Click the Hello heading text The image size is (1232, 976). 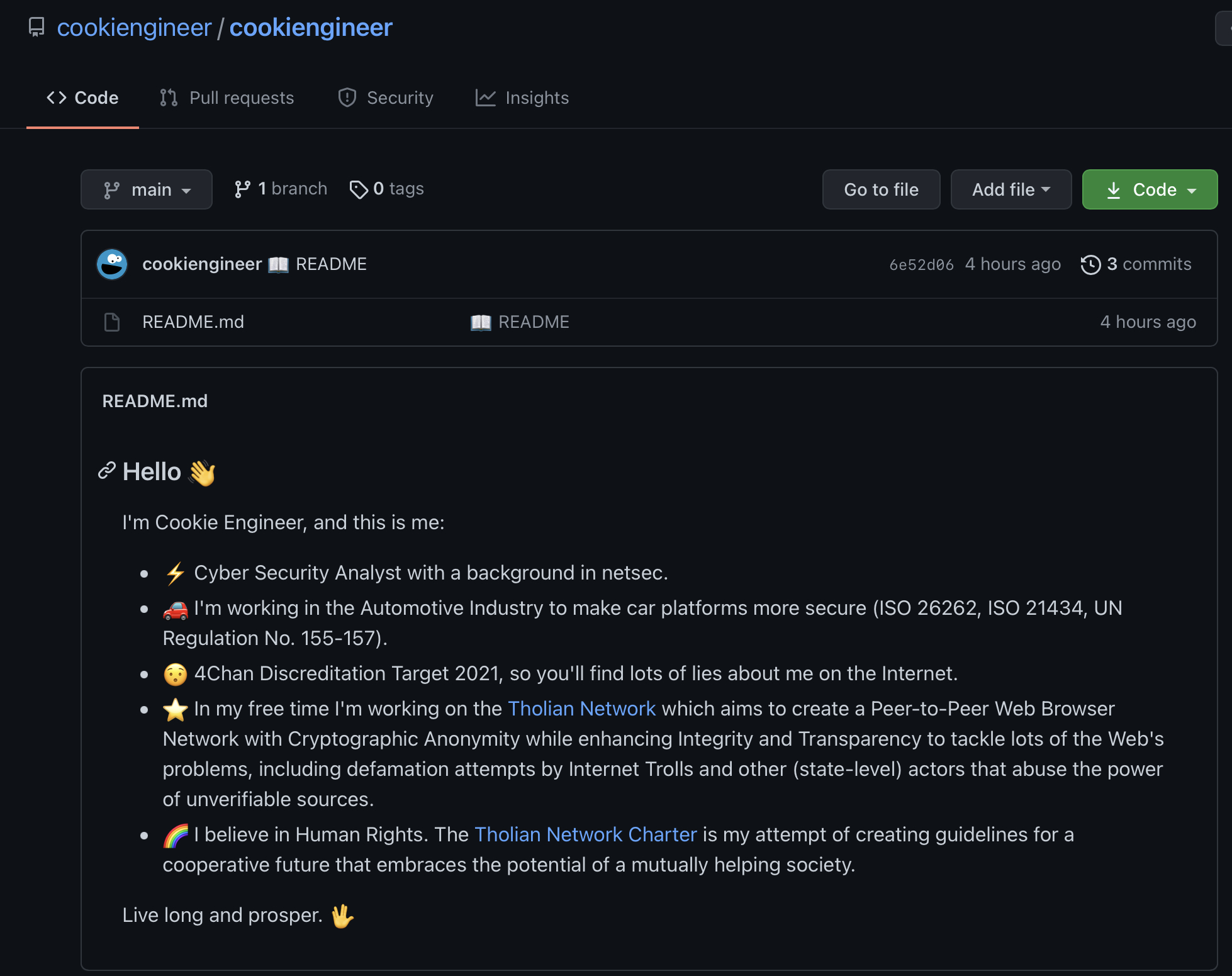coord(152,471)
